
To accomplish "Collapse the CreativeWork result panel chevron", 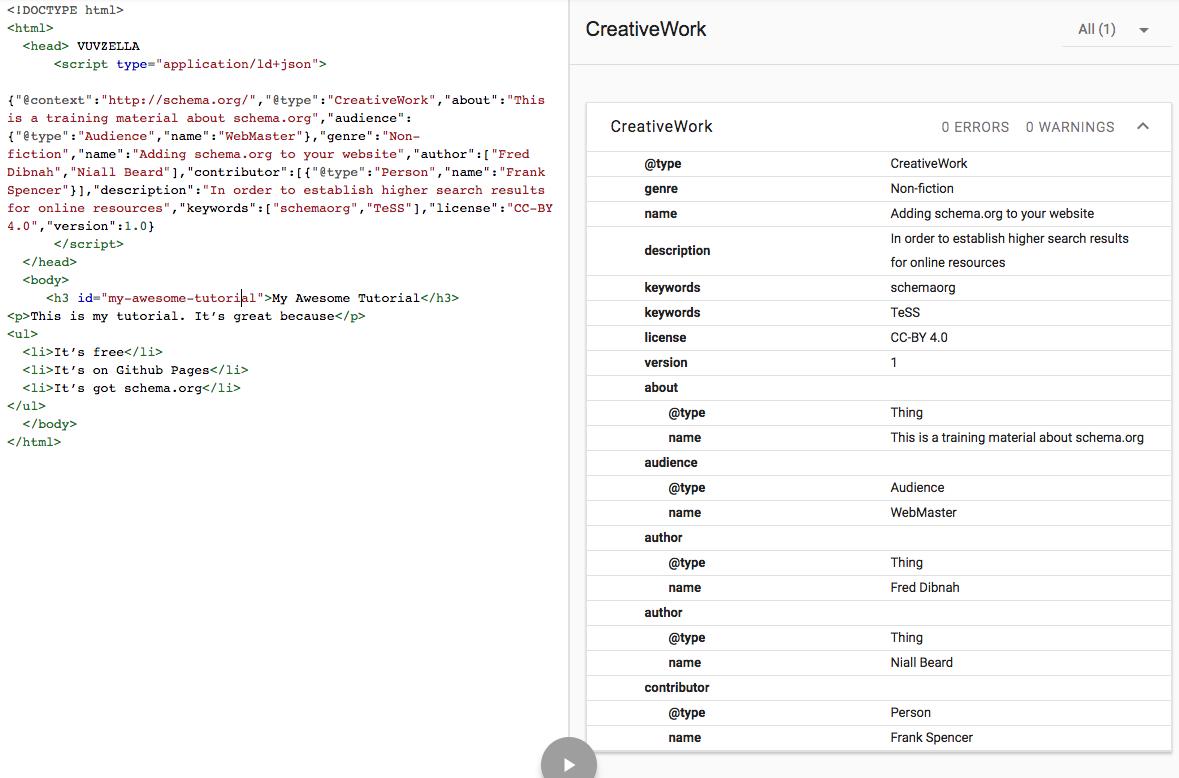I will pos(1143,127).
